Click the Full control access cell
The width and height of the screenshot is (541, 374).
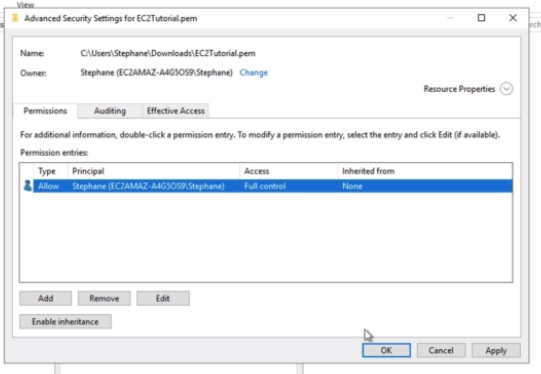coord(265,186)
